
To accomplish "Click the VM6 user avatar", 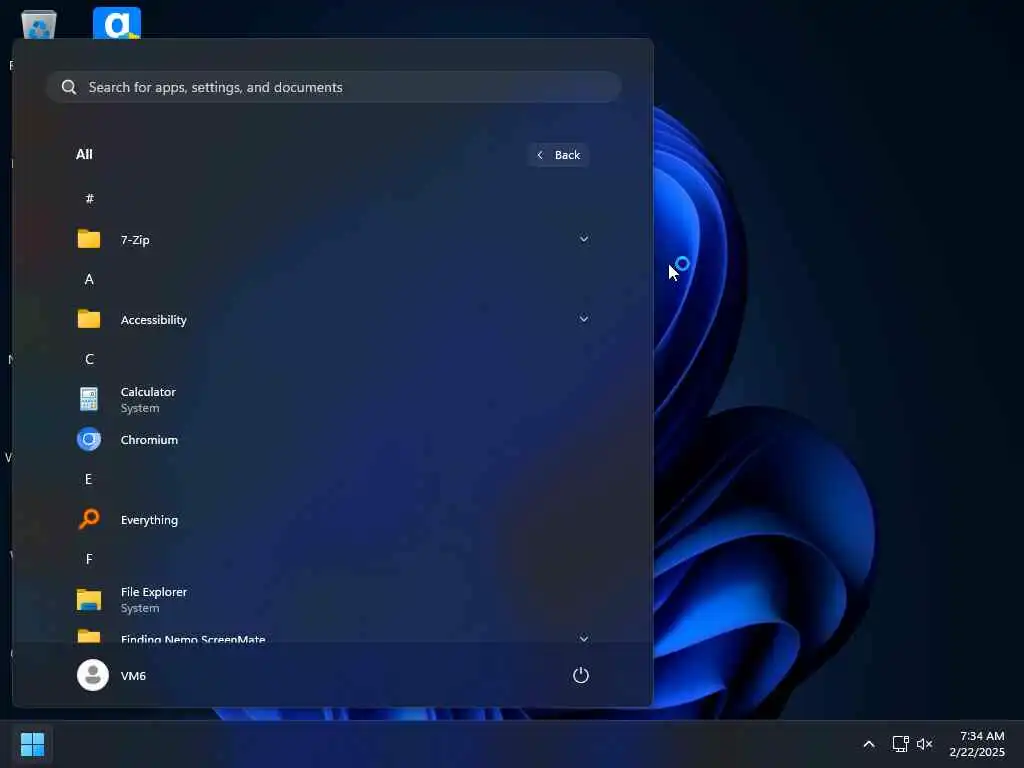I will click(x=93, y=675).
